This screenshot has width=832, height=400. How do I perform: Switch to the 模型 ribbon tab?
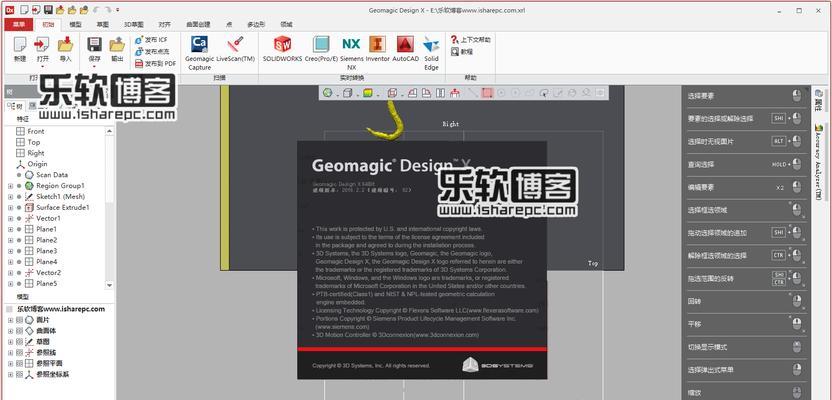(76, 24)
